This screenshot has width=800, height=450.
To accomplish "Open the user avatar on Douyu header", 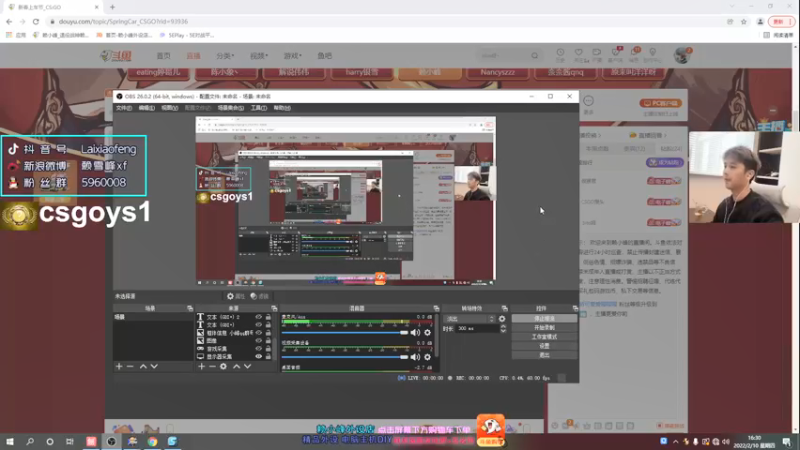I will click(682, 55).
